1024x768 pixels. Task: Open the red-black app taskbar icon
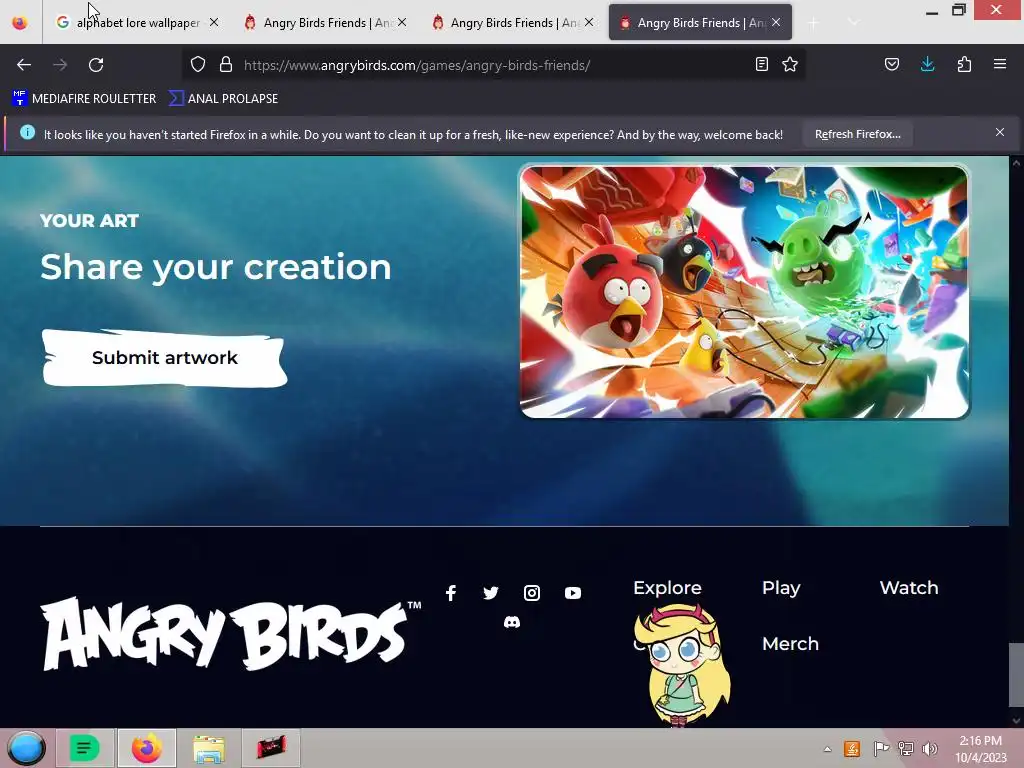271,748
